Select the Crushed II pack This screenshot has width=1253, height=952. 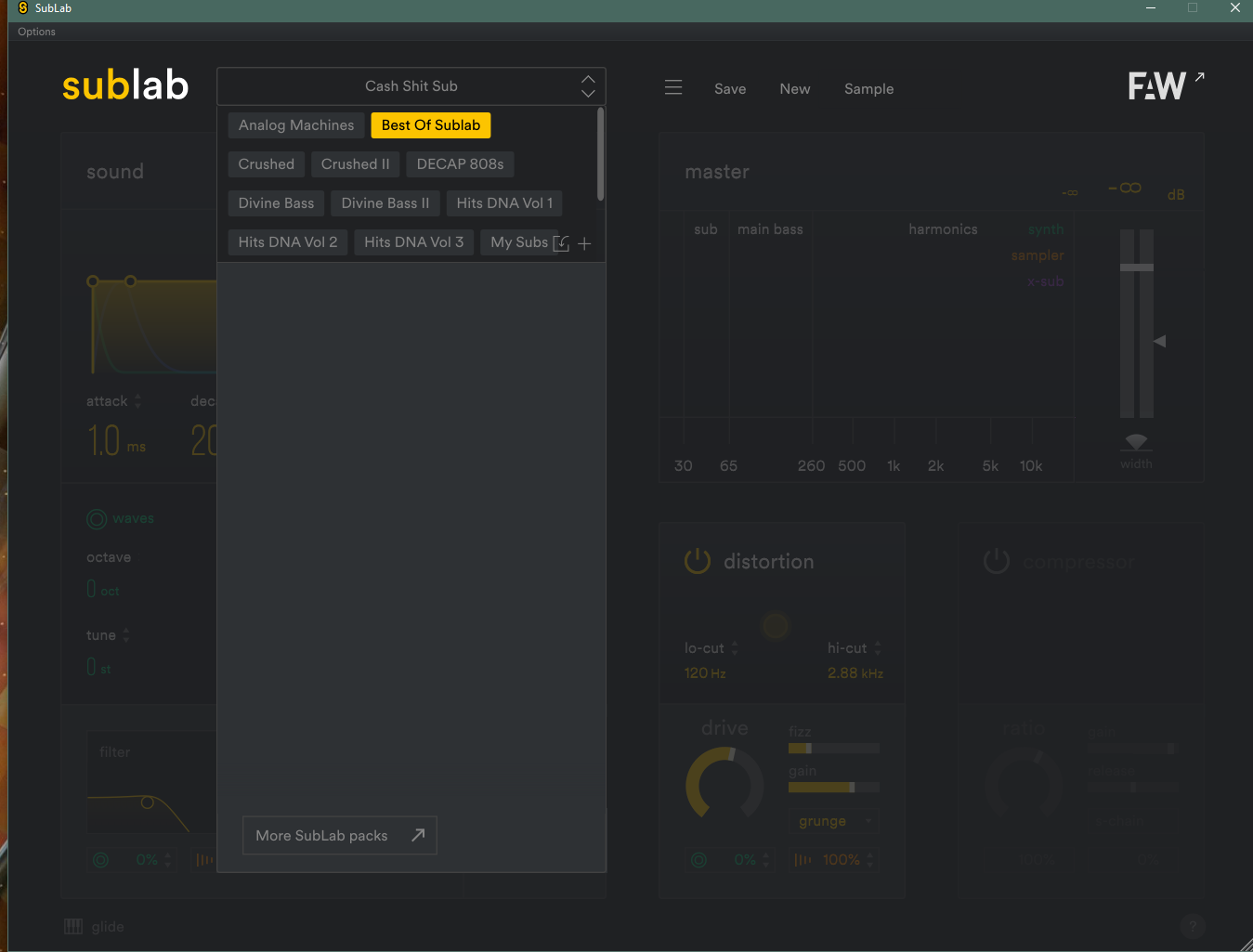click(x=356, y=164)
